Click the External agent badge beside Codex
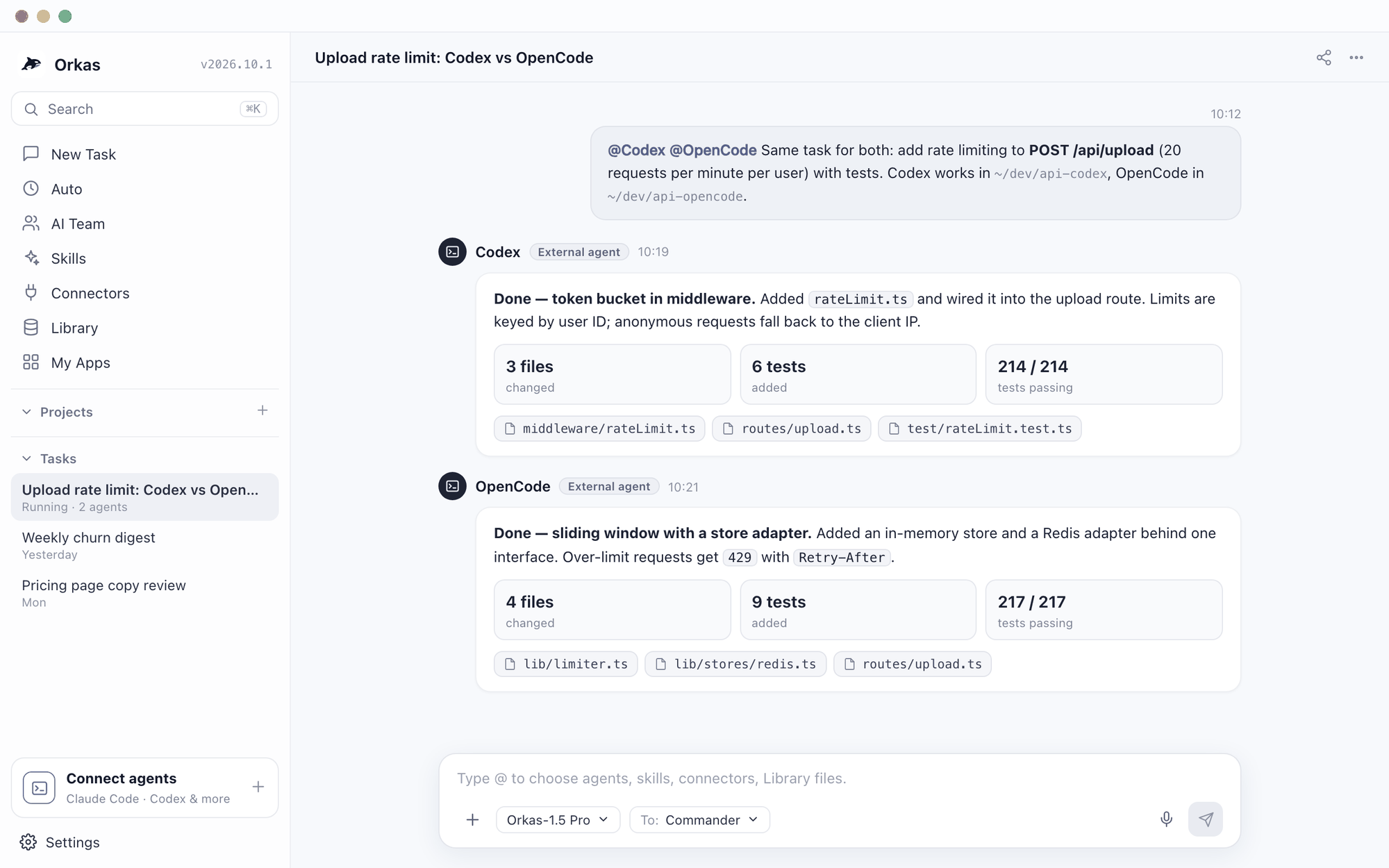 (x=579, y=251)
